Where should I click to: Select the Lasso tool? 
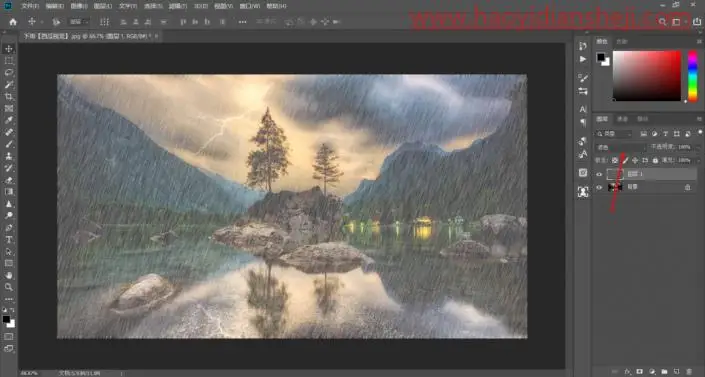9,72
